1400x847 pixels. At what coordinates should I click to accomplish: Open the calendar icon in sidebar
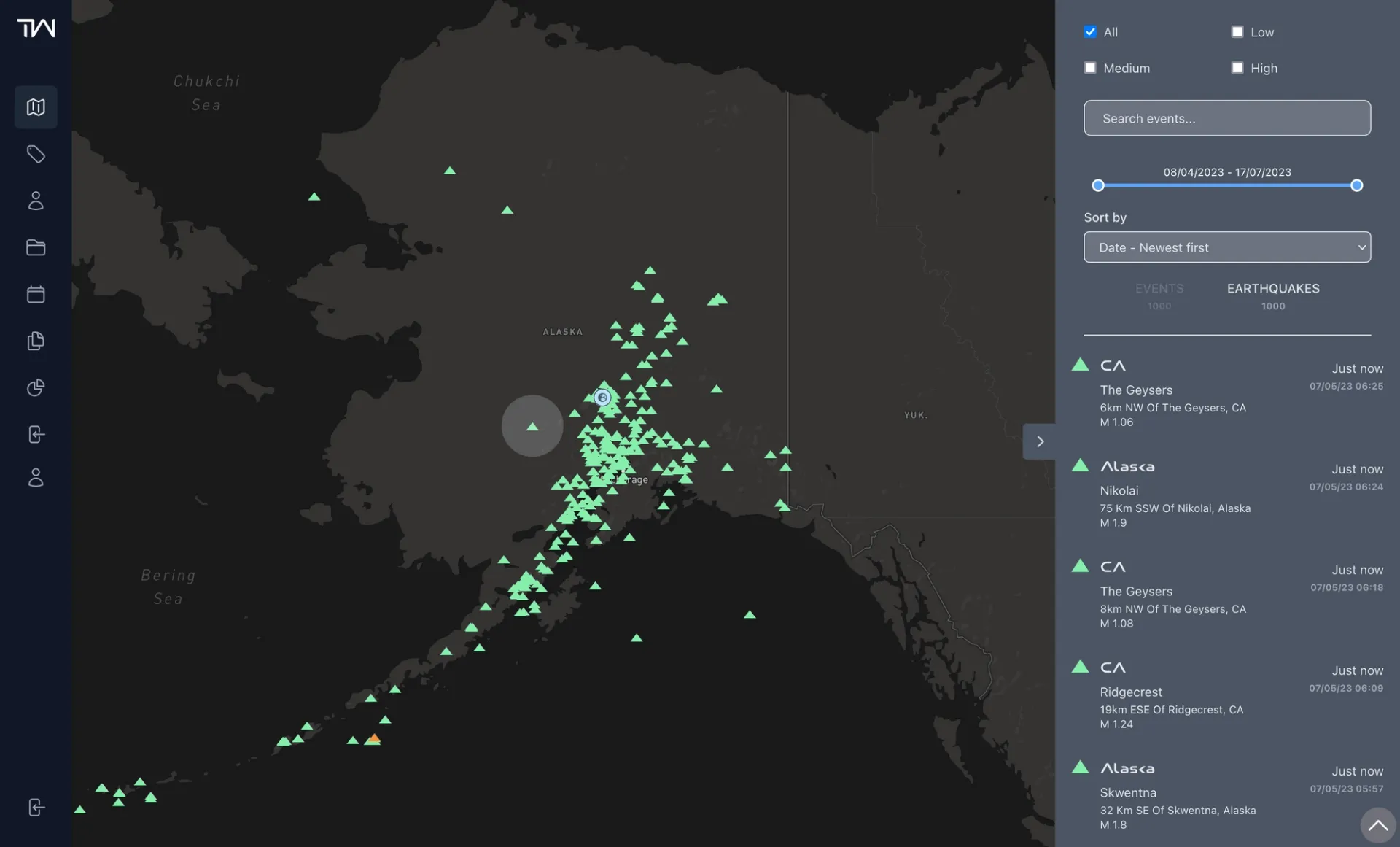pos(36,294)
